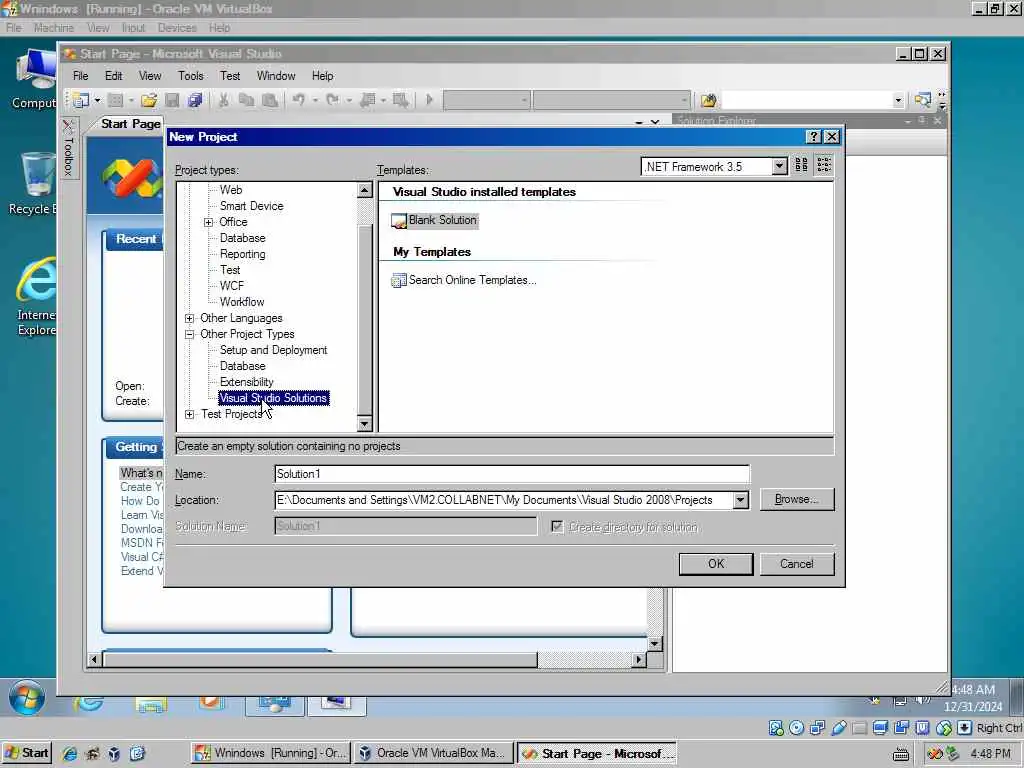
Task: Click the Add New Item toolbar icon
Action: coord(116,100)
